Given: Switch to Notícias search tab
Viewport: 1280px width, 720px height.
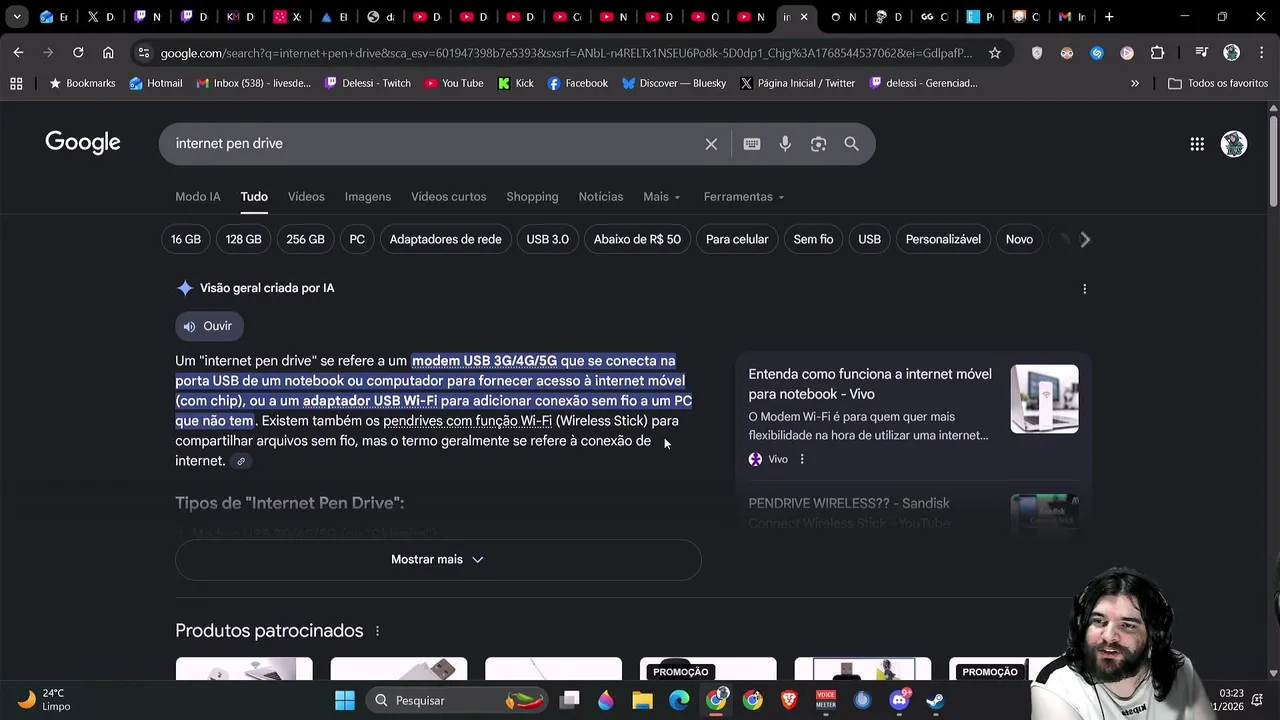Looking at the screenshot, I should click(601, 197).
